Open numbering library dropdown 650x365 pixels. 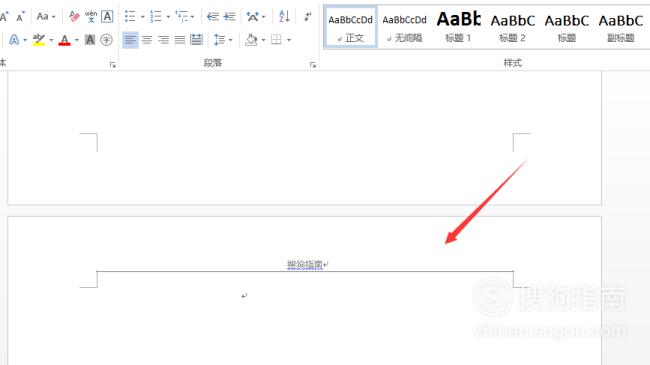click(168, 17)
